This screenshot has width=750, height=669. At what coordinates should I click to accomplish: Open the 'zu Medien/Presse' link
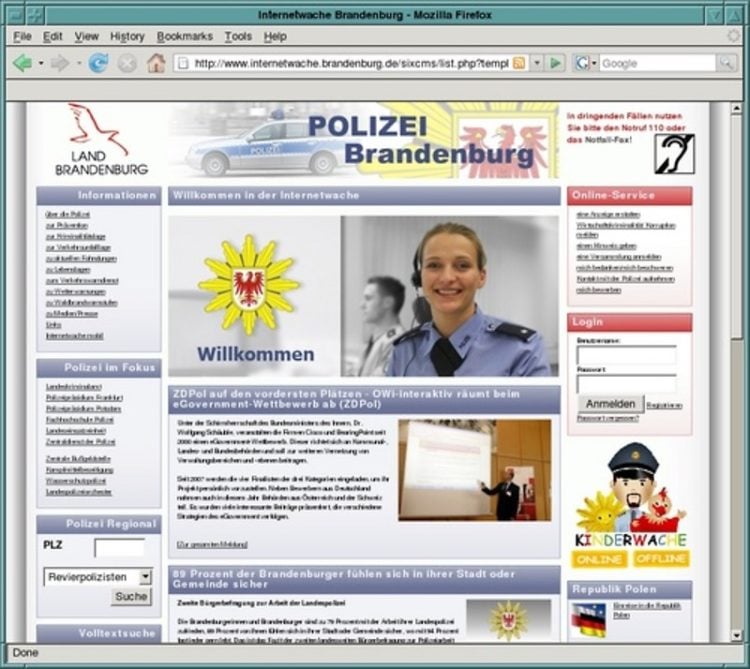pos(72,314)
